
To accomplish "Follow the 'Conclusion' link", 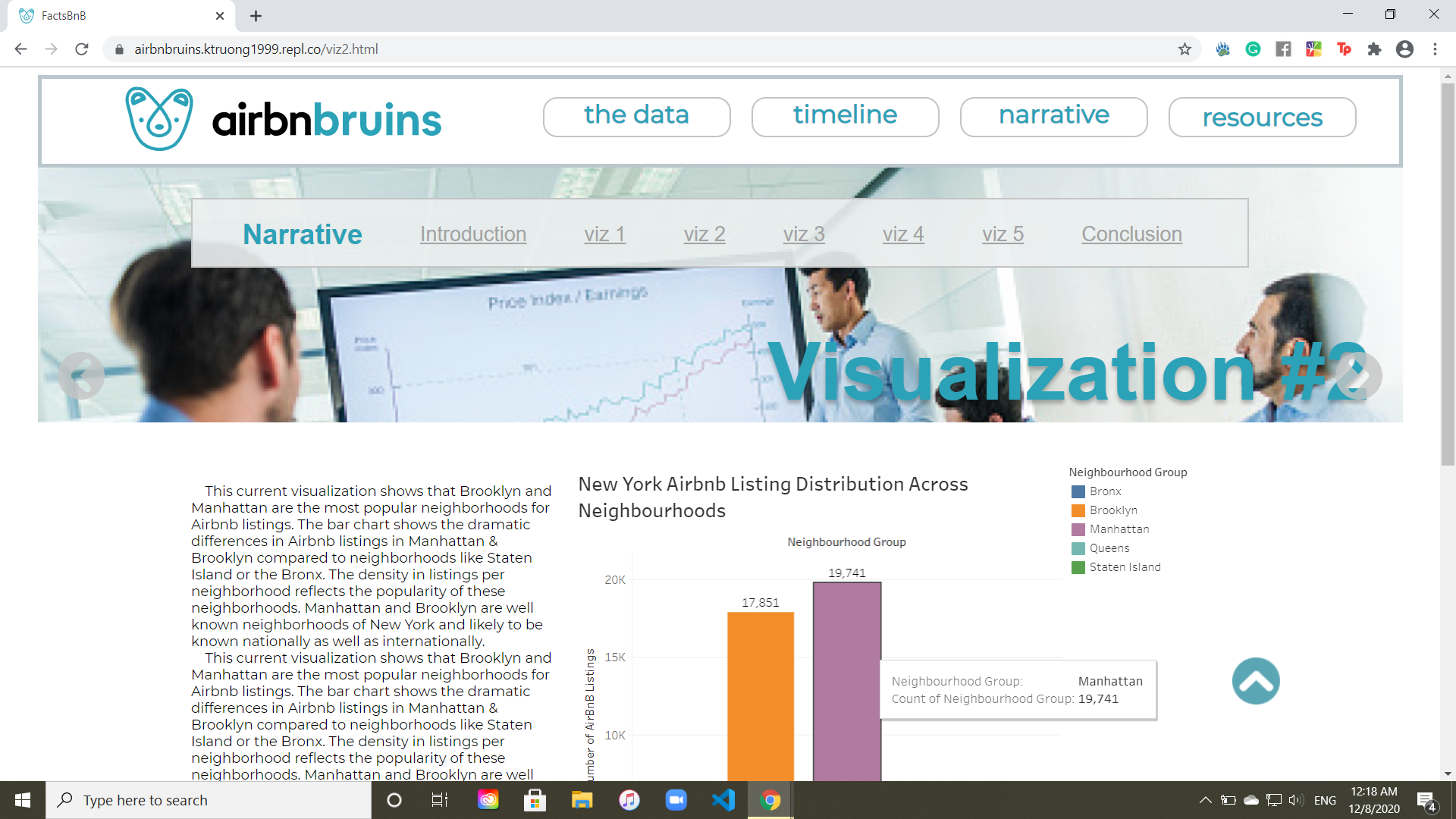I will 1131,234.
